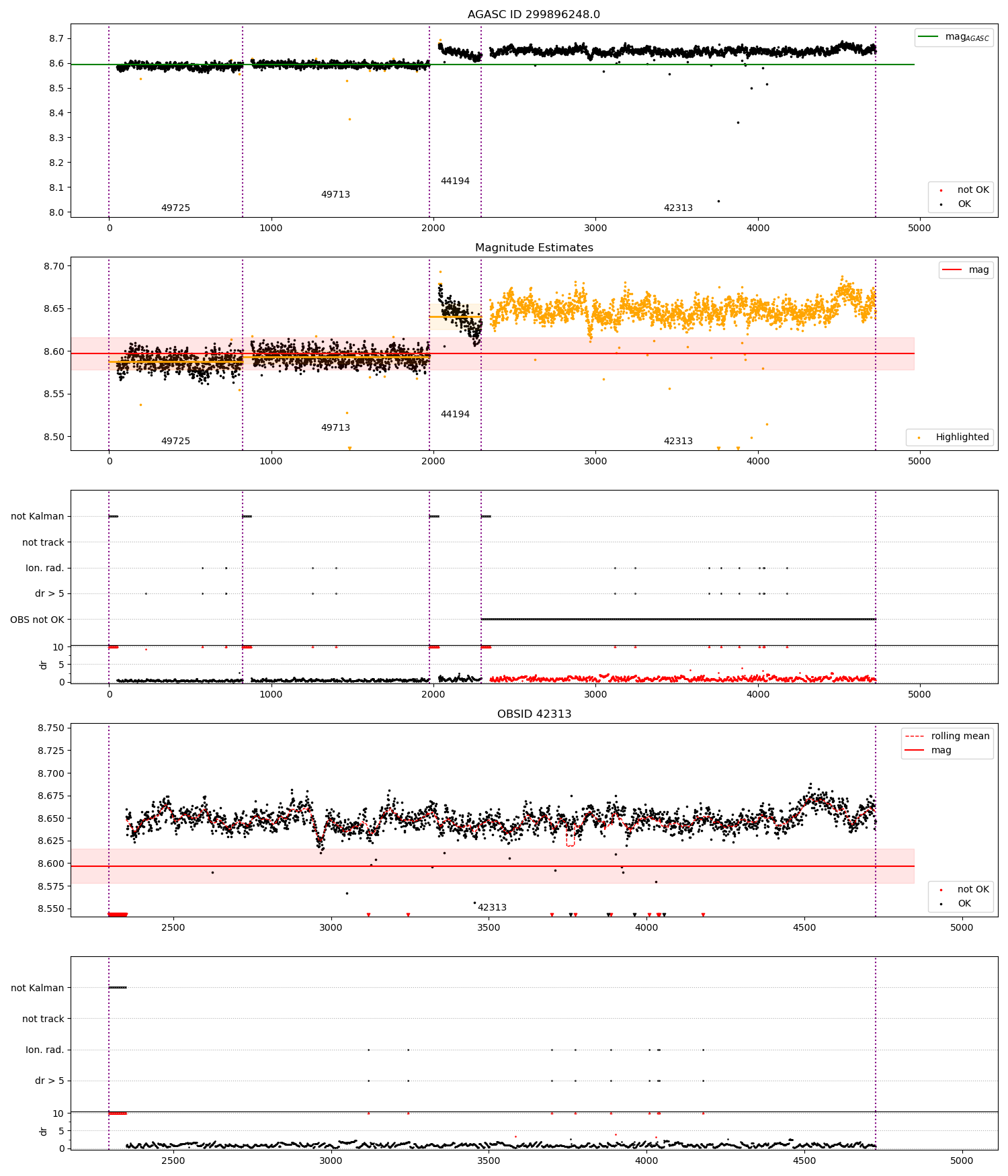The height and width of the screenshot is (1176, 1008).
Task: Click 'dr > 5' label in the third panel
Action: pos(50,594)
